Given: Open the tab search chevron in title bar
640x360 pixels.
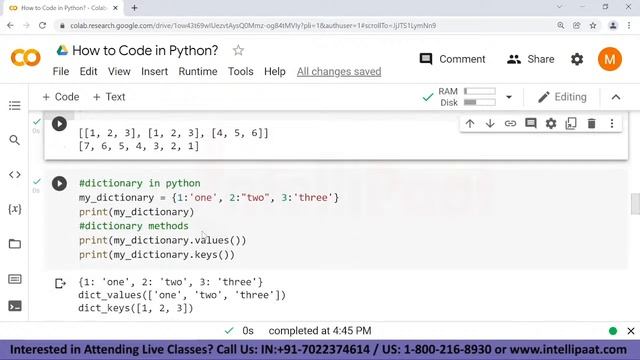Looking at the screenshot, I should pyautogui.click(x=559, y=7).
